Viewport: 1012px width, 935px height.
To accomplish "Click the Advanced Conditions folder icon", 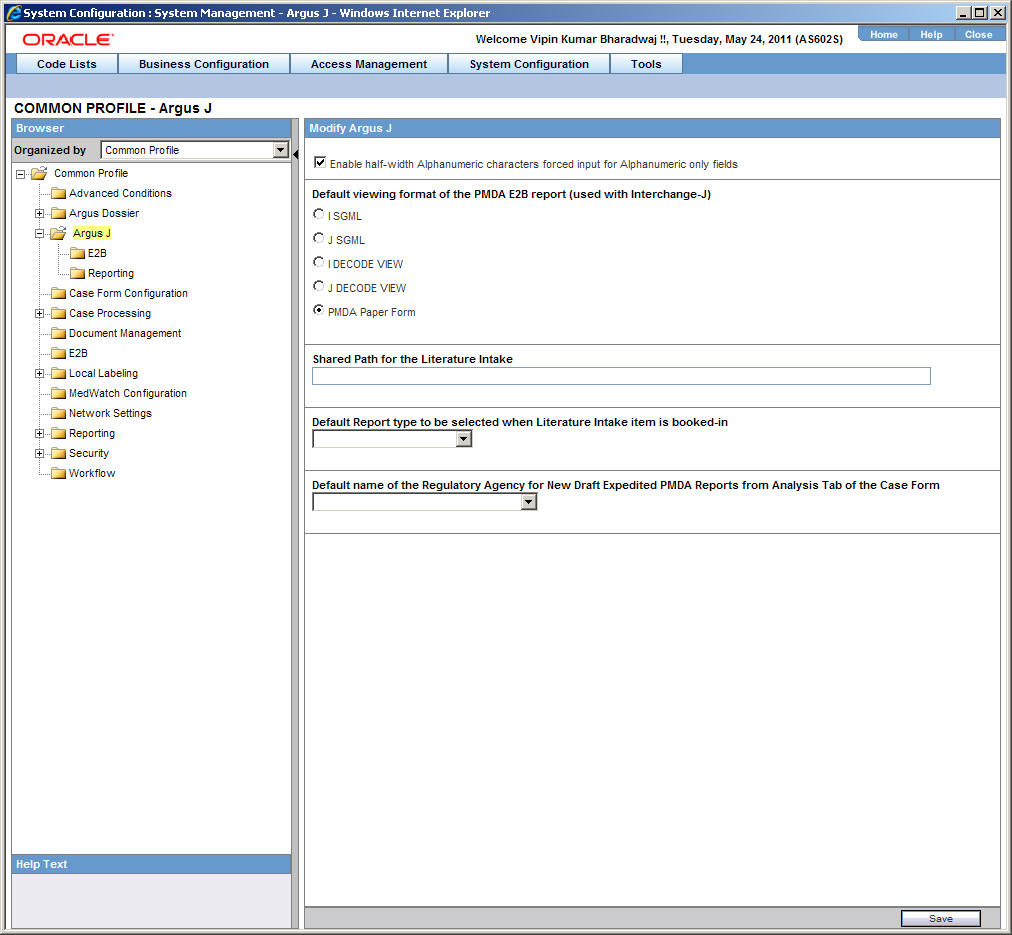I will click(x=59, y=193).
